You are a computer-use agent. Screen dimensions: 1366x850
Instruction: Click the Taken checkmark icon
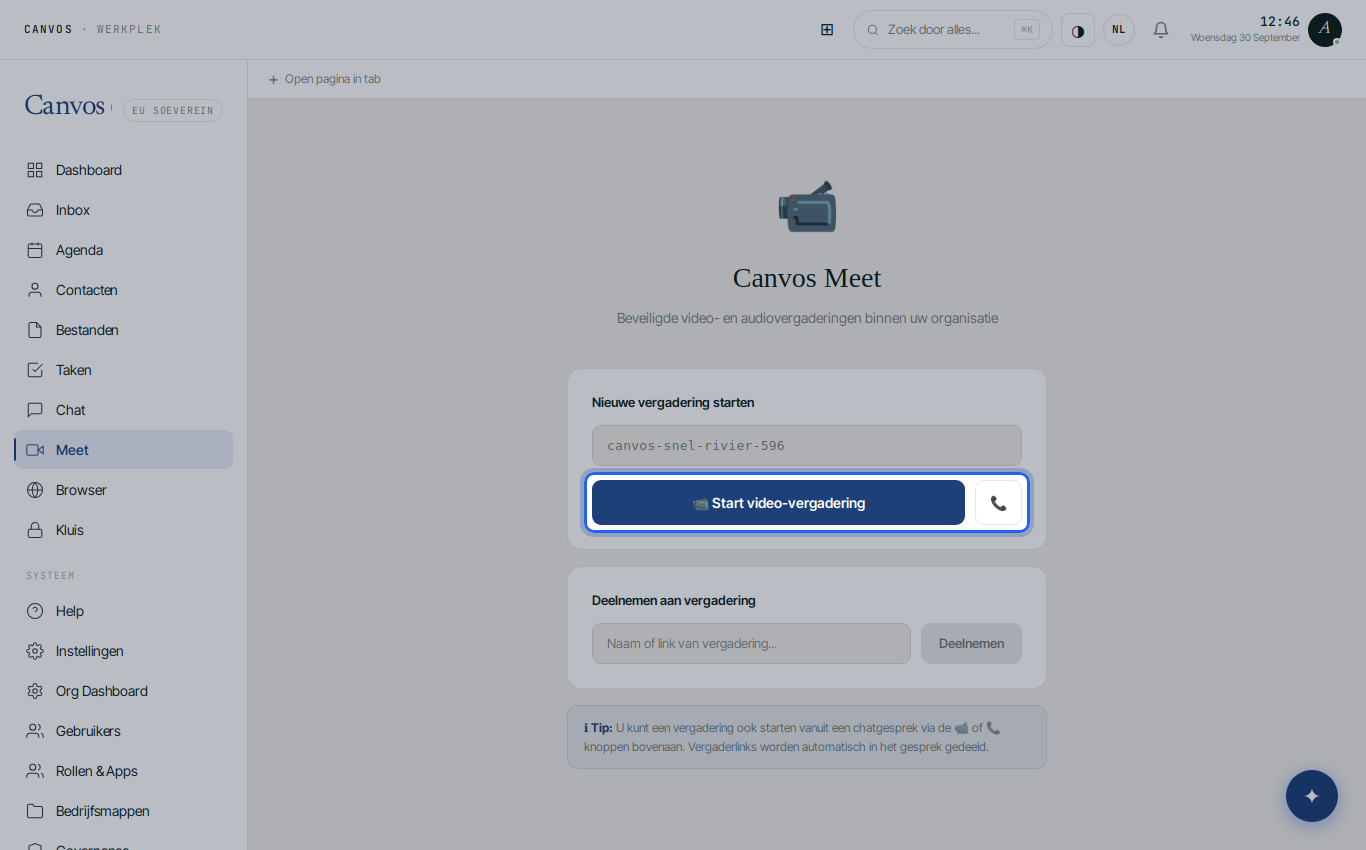[35, 370]
